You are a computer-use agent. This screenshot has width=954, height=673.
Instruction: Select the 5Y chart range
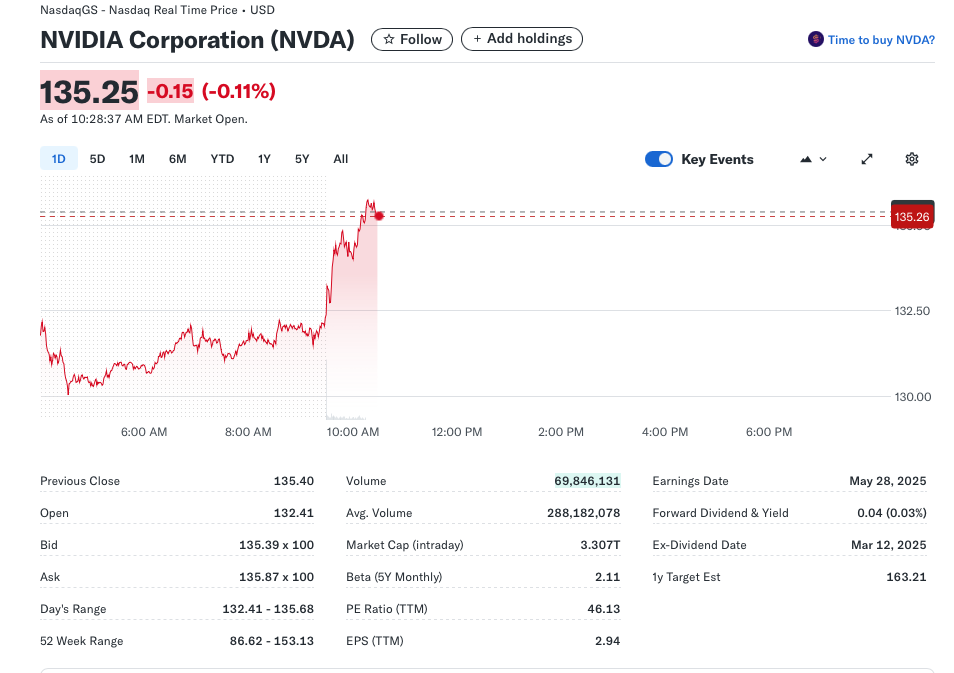(x=302, y=159)
